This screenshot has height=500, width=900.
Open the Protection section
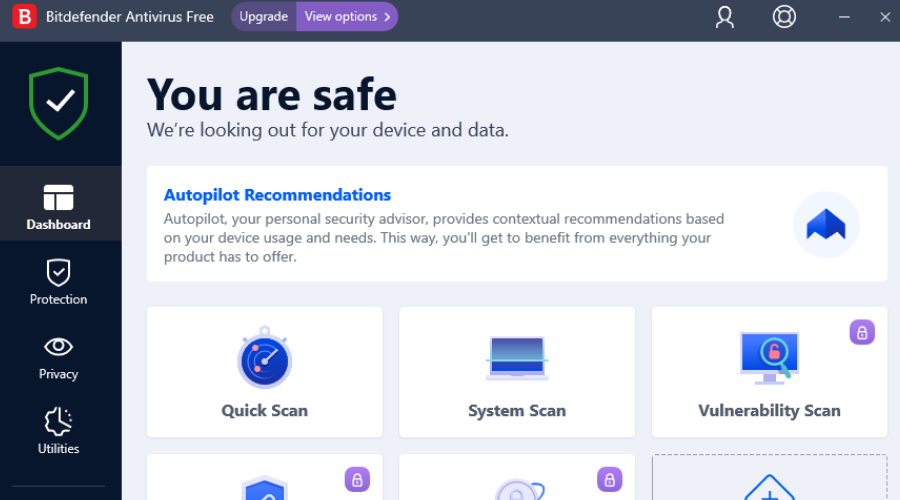pyautogui.click(x=60, y=281)
